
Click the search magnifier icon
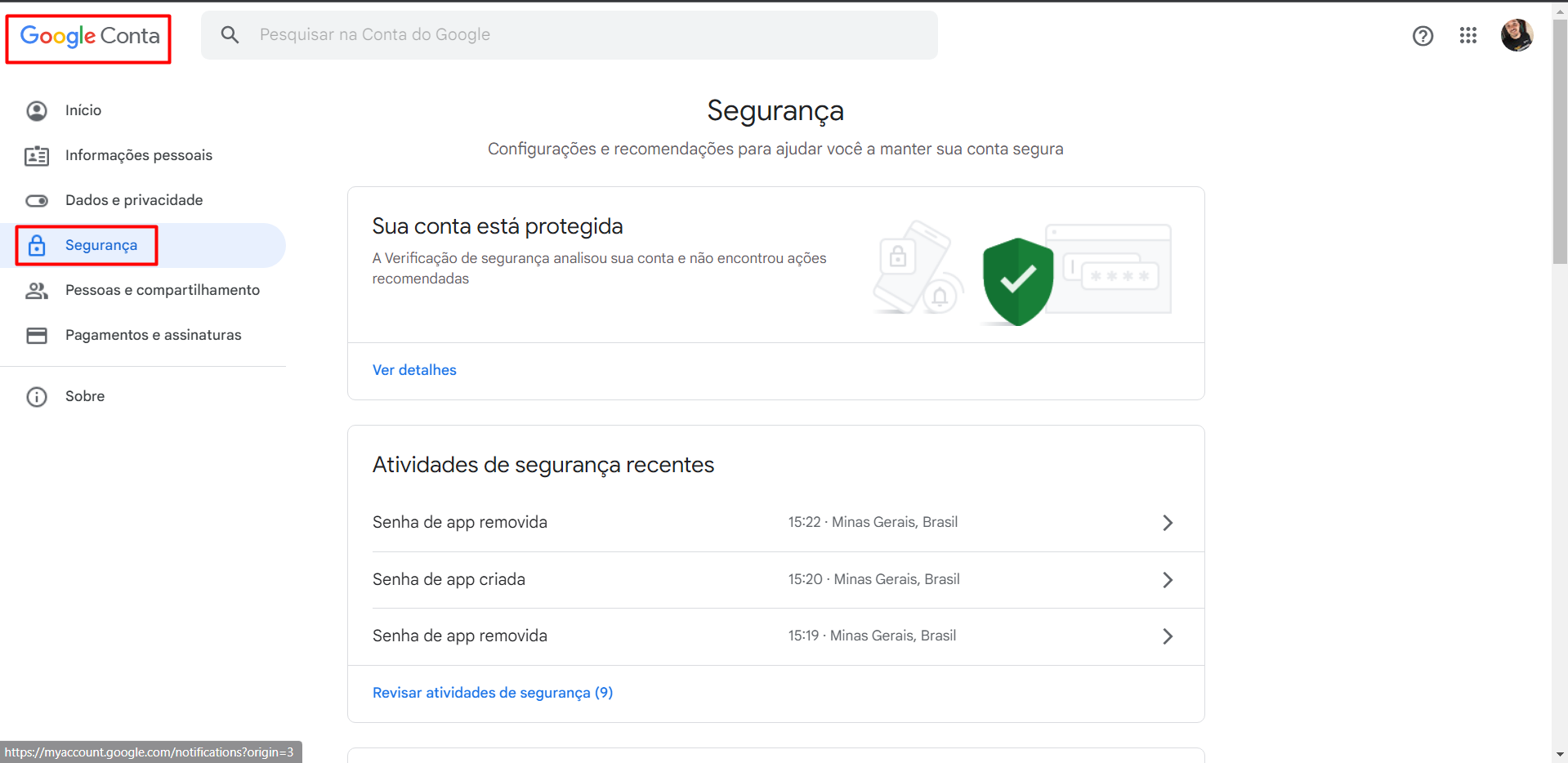(230, 34)
